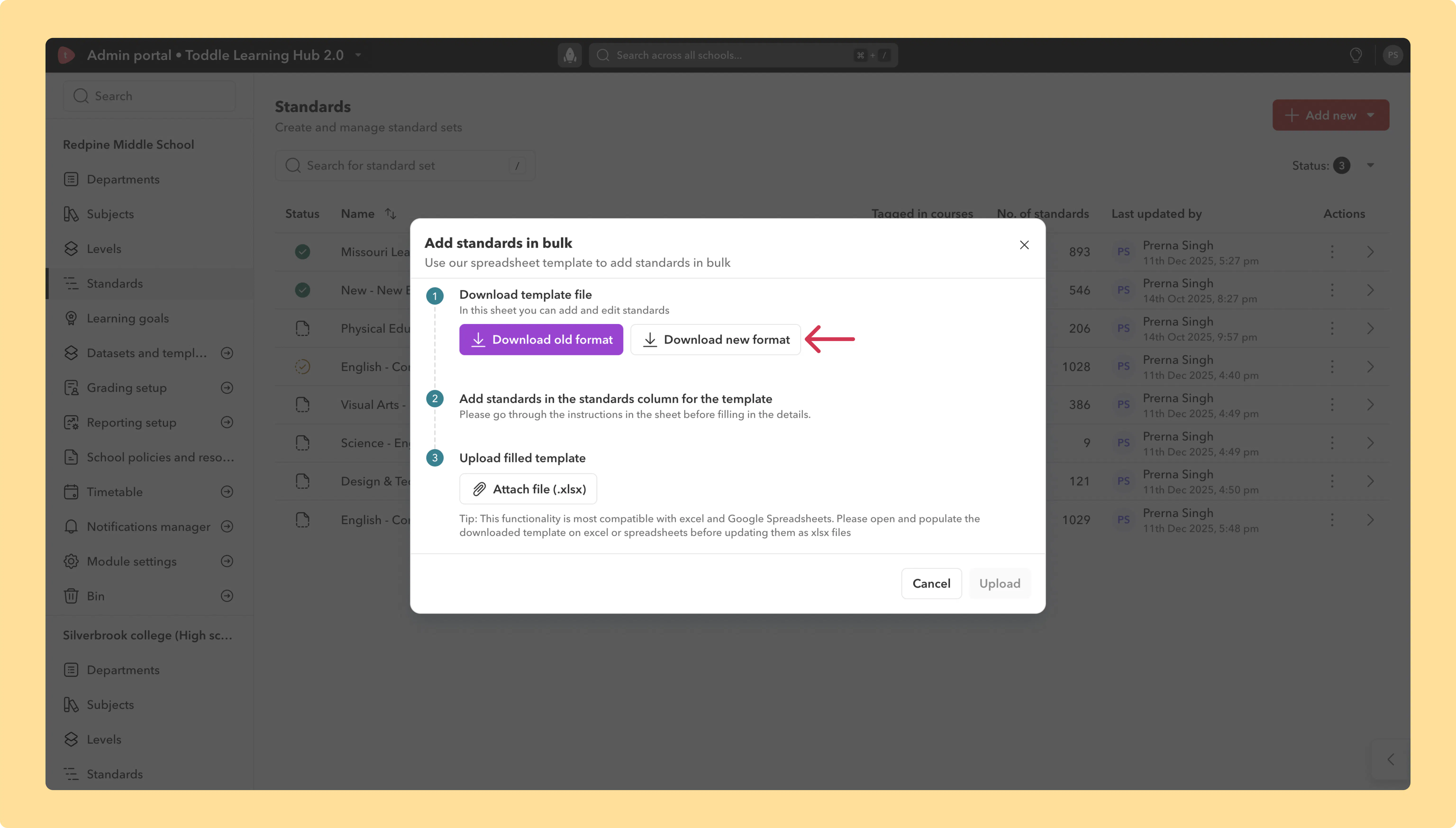This screenshot has width=1456, height=828.
Task: Open Departments under Silverbrook college
Action: (x=150, y=670)
